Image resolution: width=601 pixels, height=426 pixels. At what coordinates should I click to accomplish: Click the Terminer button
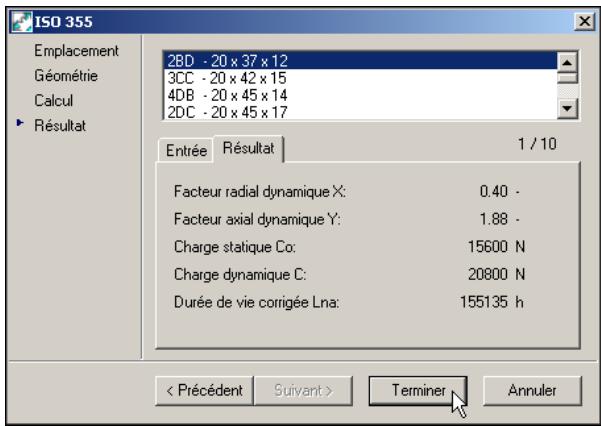pos(418,390)
